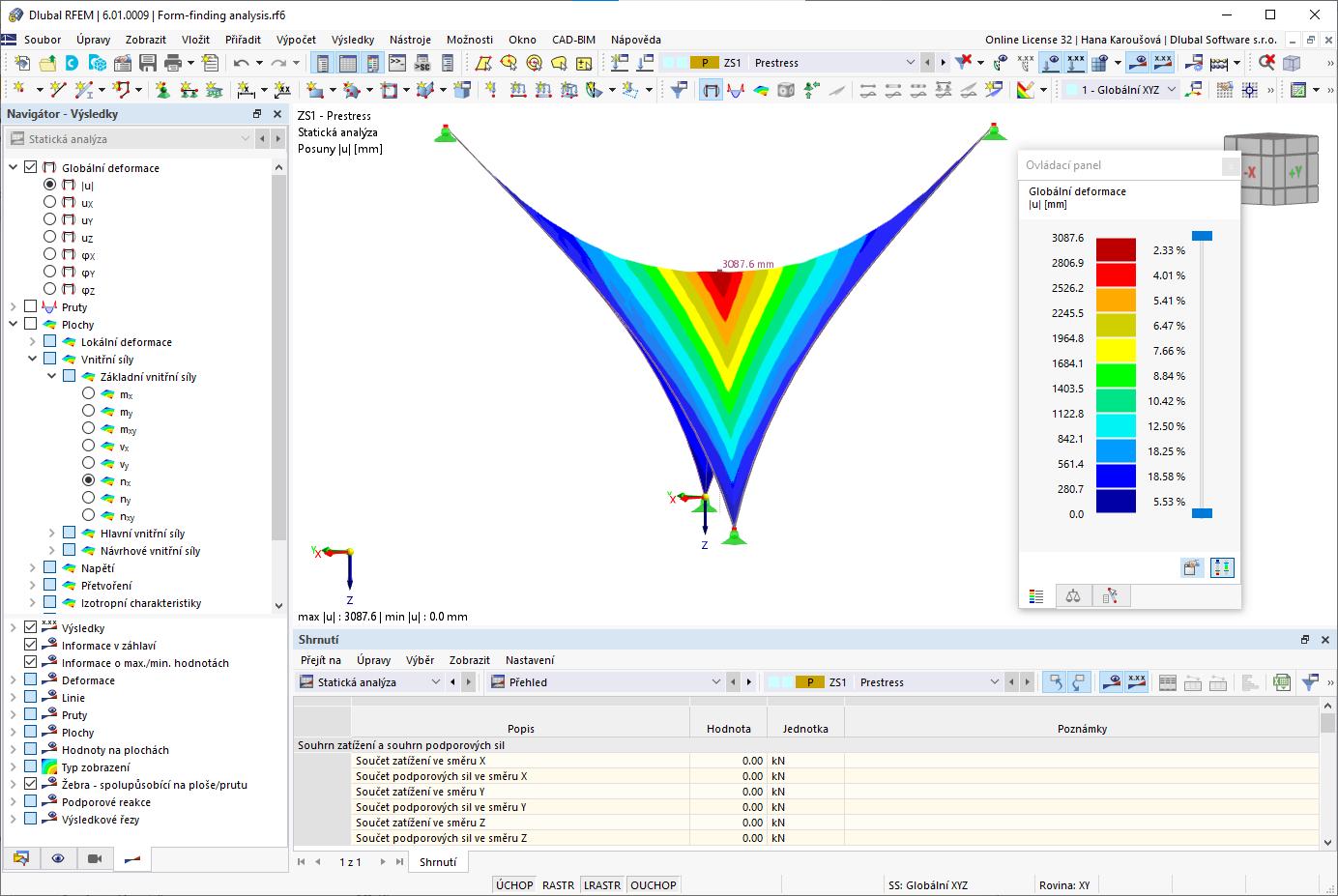Open the Výpočet menu
This screenshot has height=896, width=1338.
296,40
